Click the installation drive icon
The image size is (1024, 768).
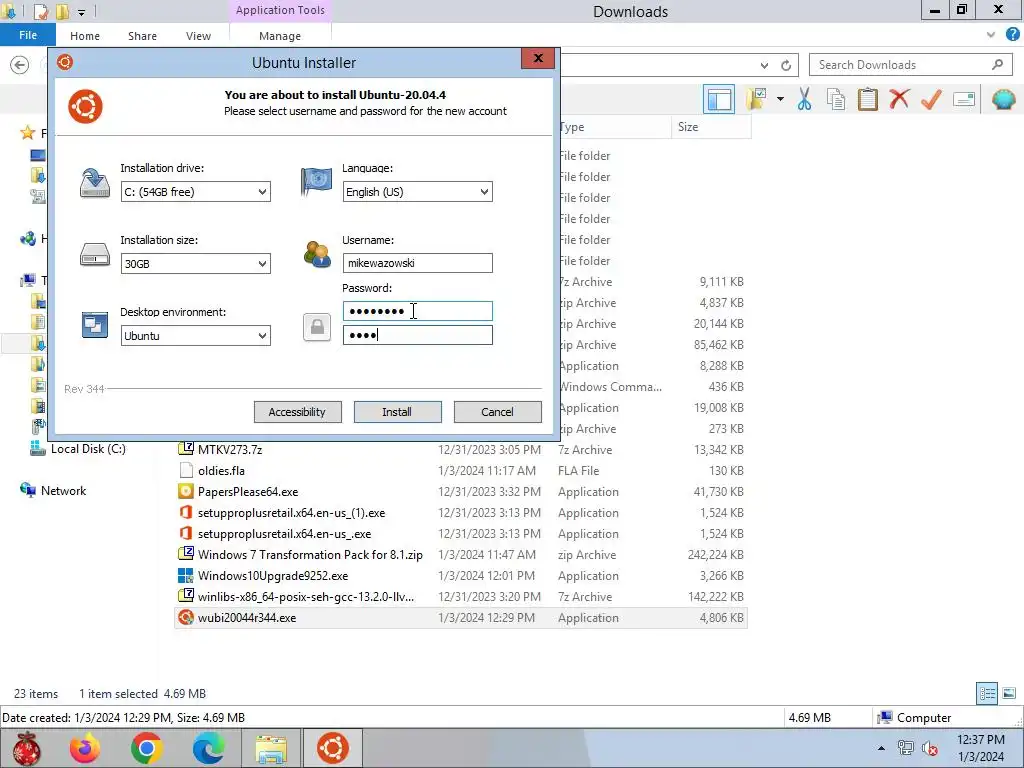pyautogui.click(x=95, y=182)
